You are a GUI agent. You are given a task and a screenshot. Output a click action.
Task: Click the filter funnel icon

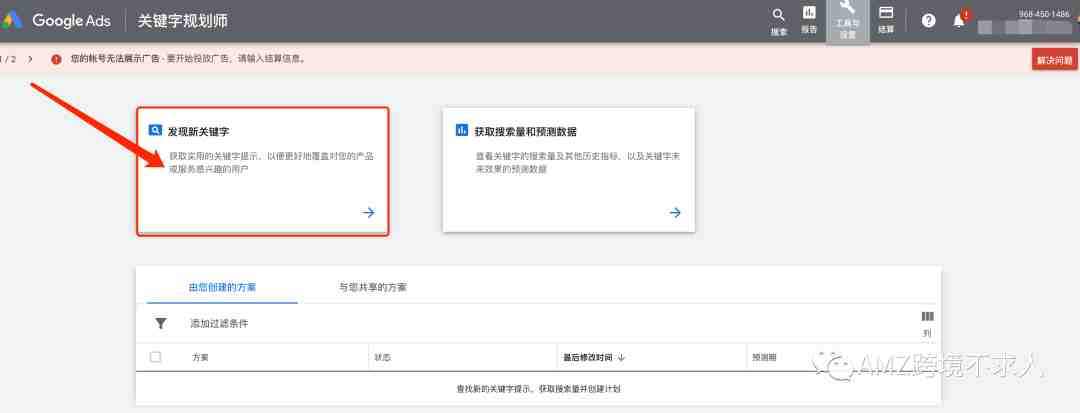point(160,324)
